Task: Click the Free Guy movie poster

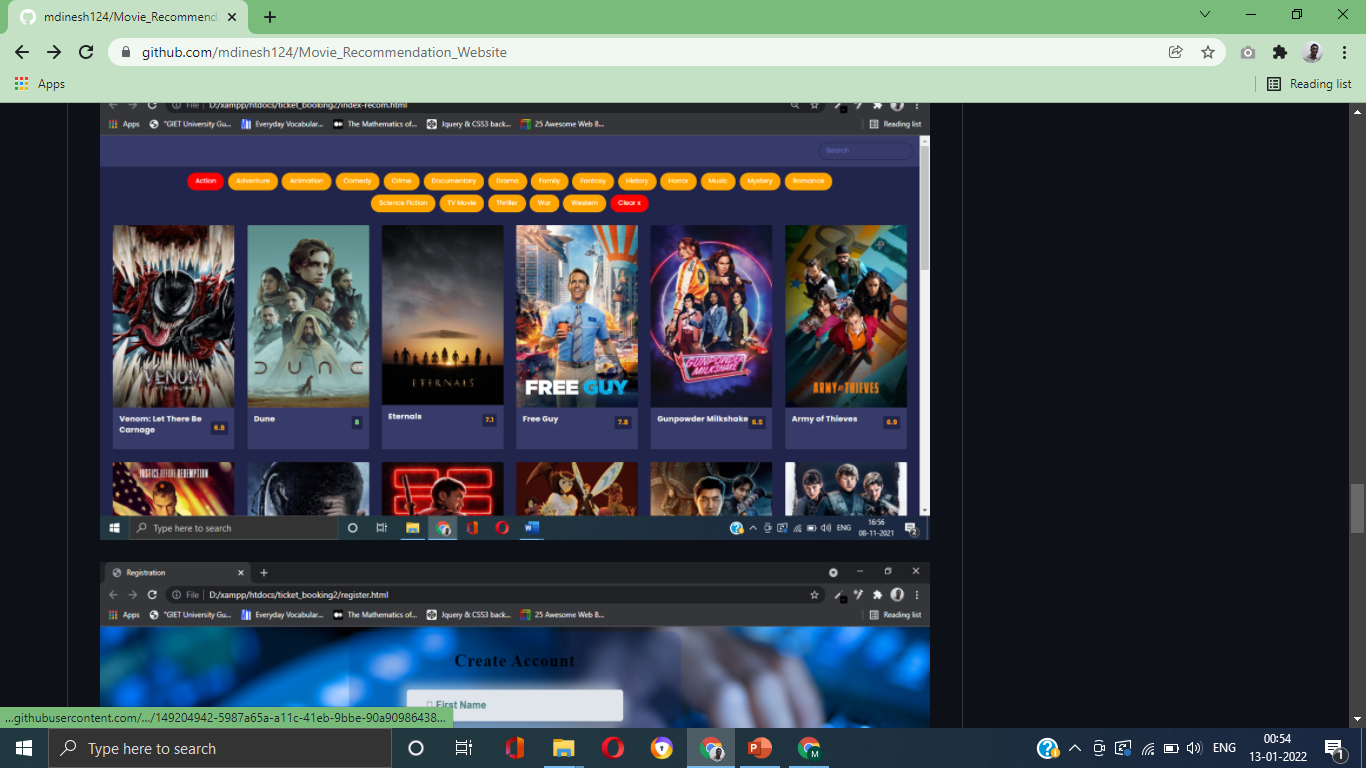Action: click(x=577, y=316)
